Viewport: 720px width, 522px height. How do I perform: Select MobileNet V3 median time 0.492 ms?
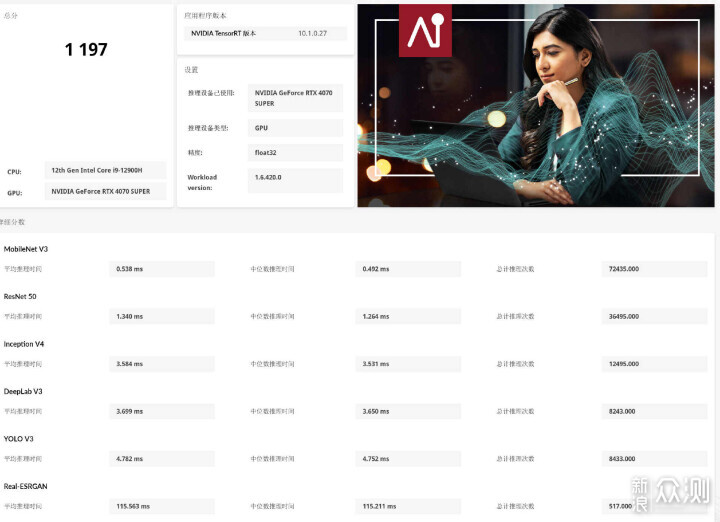408,269
